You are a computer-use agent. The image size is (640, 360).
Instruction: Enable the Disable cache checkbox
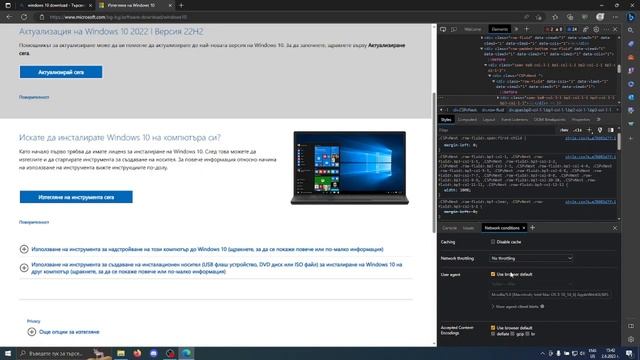(x=493, y=242)
